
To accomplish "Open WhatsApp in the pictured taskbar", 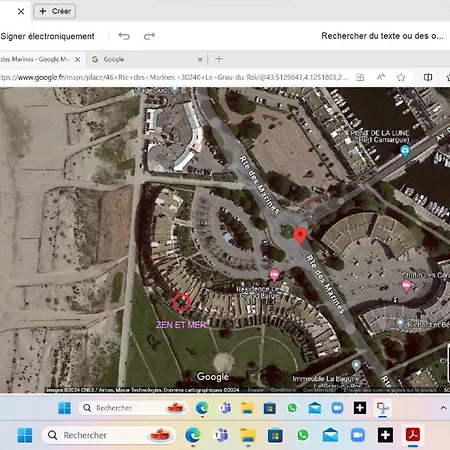I will [x=292, y=408].
